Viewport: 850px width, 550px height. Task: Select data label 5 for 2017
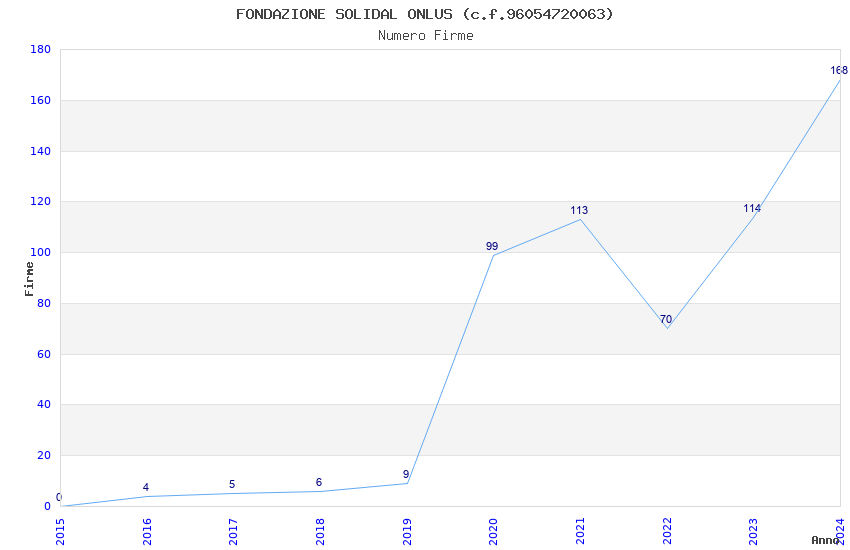tap(232, 484)
